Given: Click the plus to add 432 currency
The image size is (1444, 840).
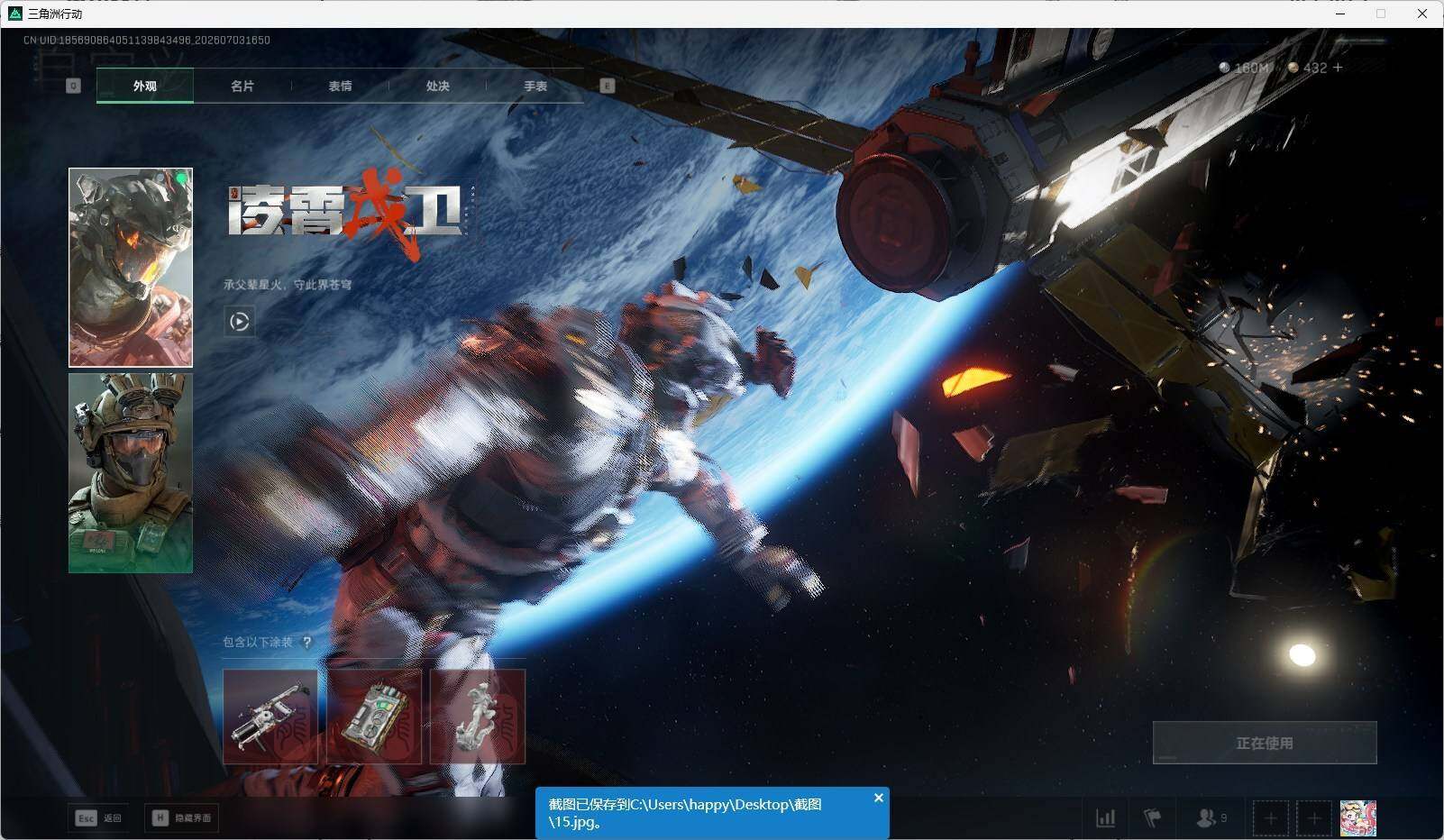Looking at the screenshot, I should [1338, 68].
